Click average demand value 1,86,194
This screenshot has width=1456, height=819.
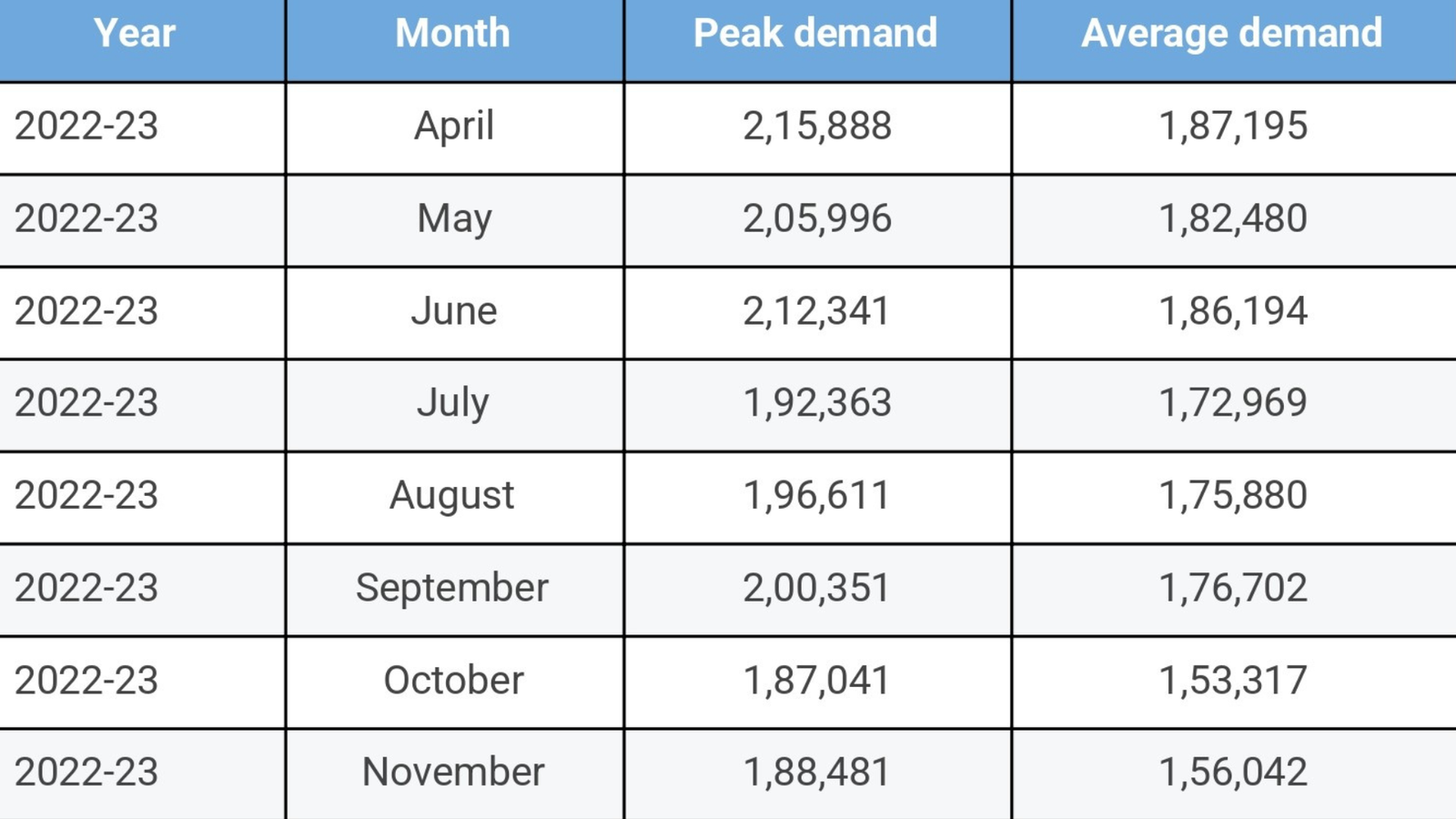pyautogui.click(x=1232, y=311)
